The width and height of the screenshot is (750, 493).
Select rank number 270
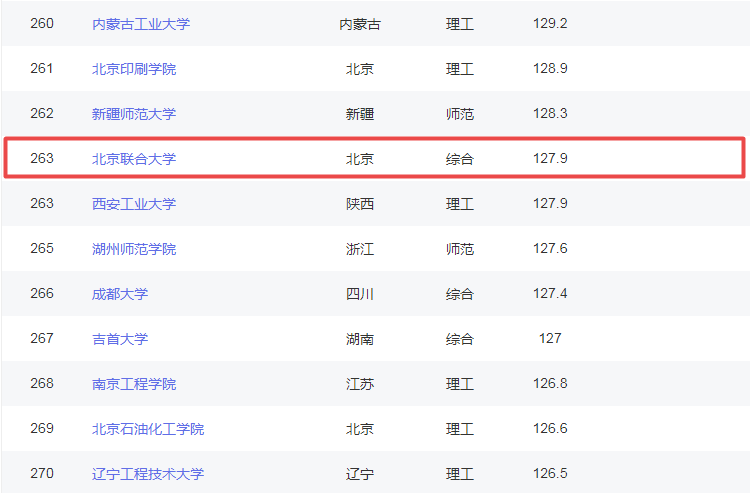[x=42, y=473]
